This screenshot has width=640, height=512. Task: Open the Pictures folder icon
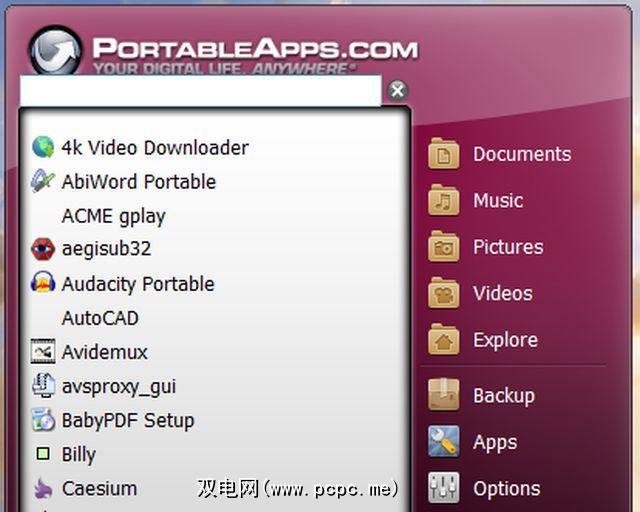[444, 247]
